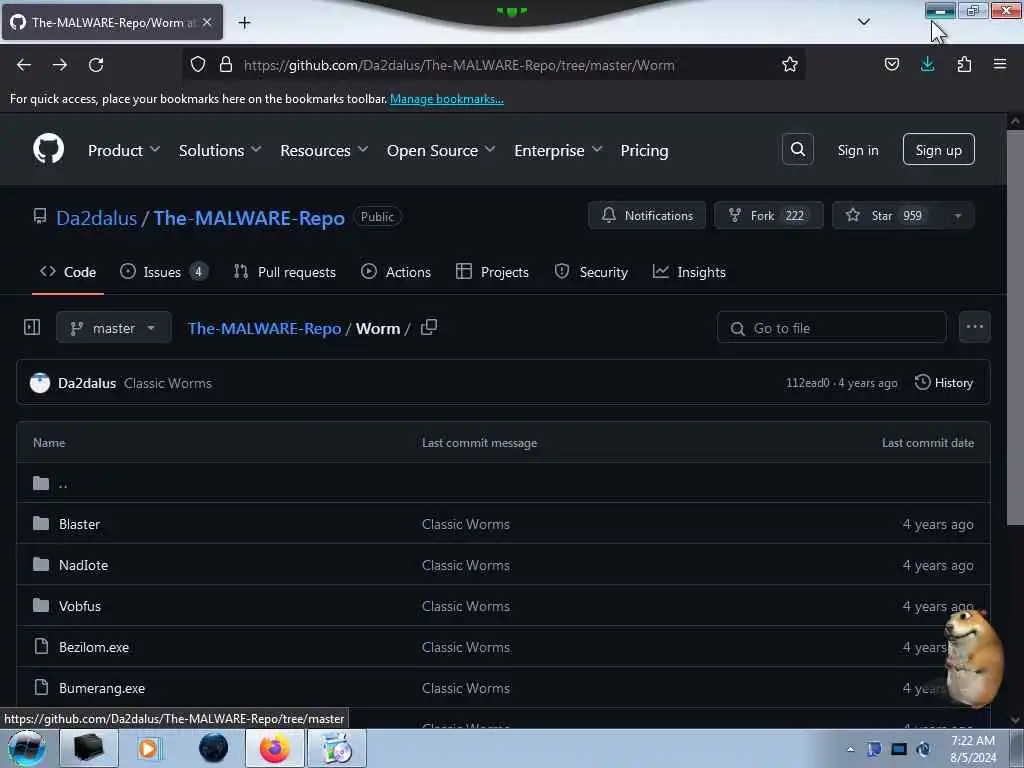Show hidden tray icons arrow

850,749
